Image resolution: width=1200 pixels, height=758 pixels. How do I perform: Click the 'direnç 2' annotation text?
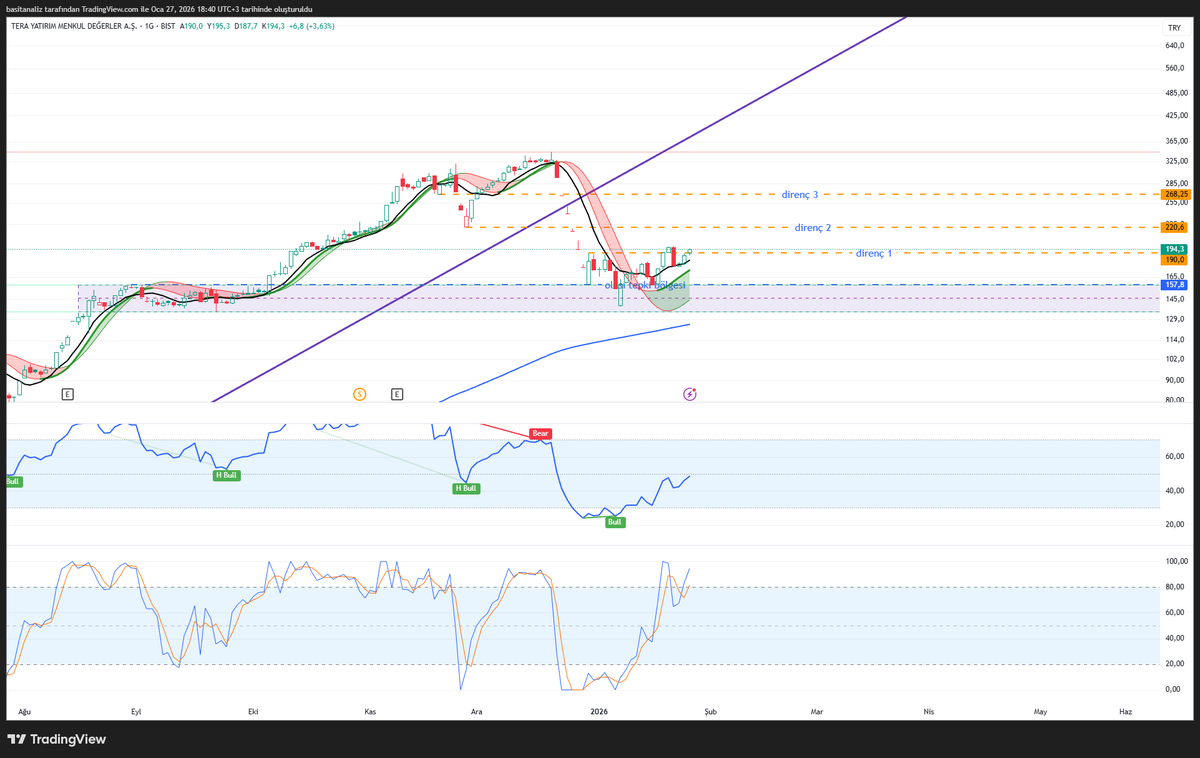tap(813, 227)
